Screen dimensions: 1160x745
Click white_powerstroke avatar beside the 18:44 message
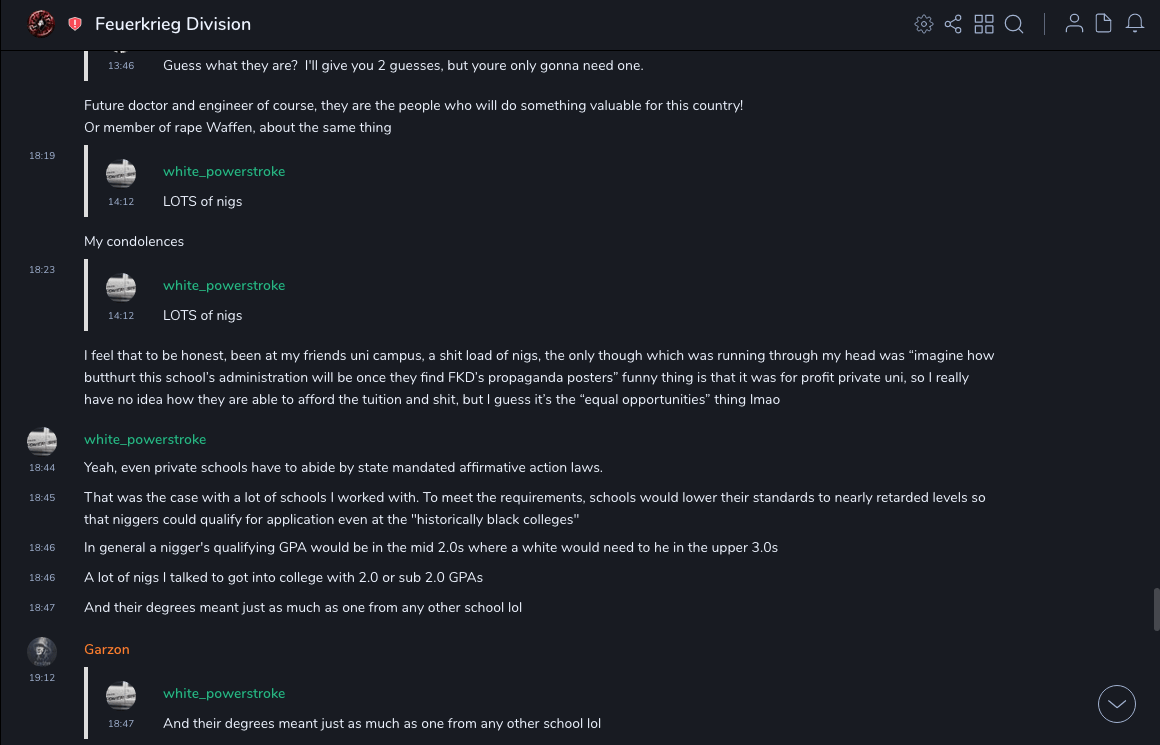(42, 441)
